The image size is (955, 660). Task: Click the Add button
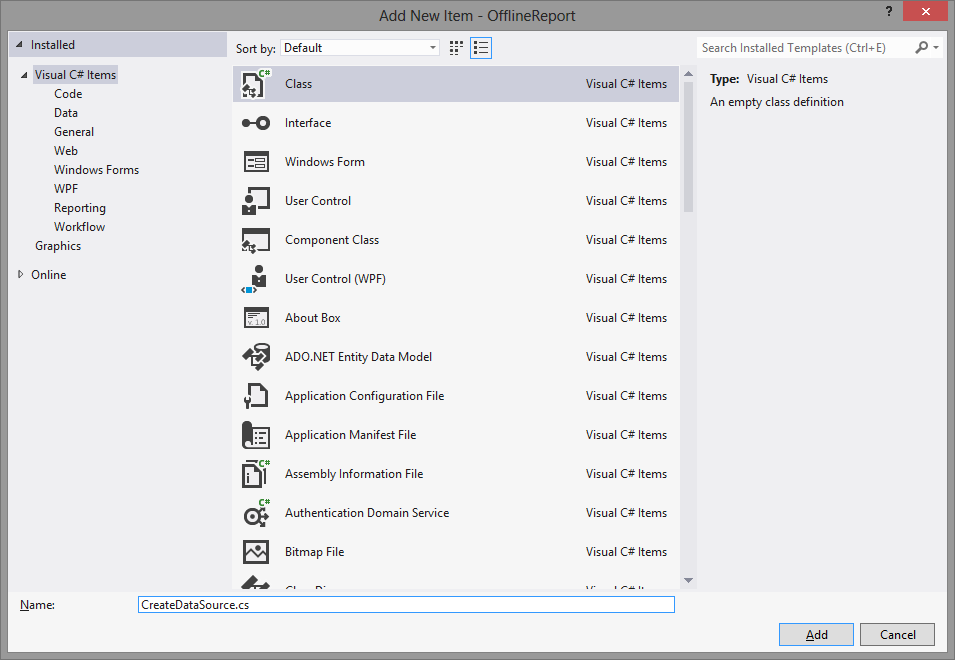coord(816,634)
